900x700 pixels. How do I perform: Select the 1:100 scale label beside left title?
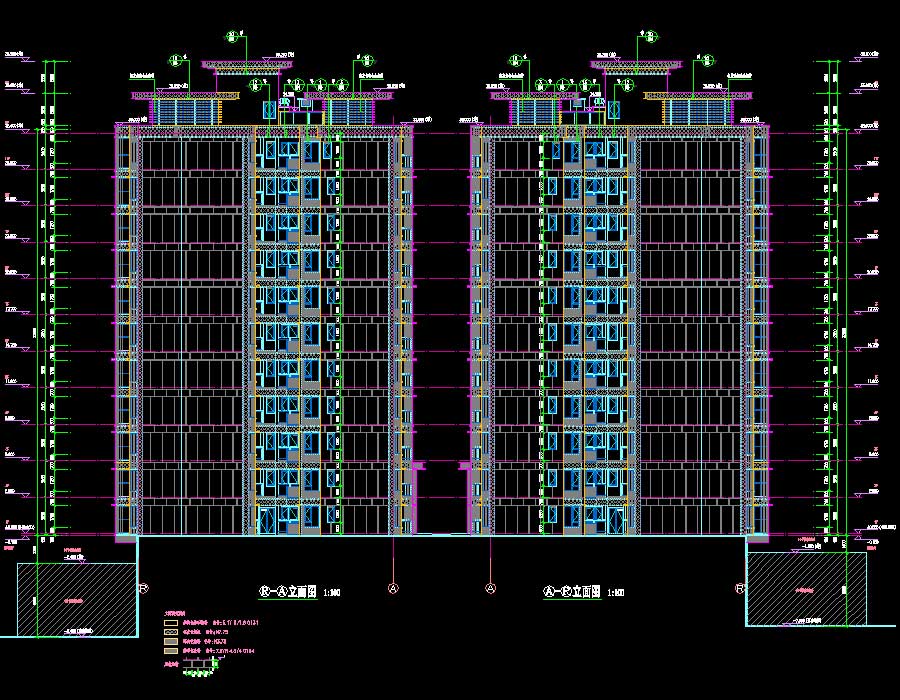coord(332,593)
